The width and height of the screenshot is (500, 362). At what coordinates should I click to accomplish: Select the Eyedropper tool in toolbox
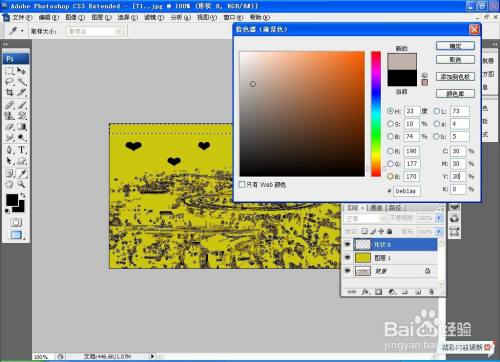click(22, 173)
